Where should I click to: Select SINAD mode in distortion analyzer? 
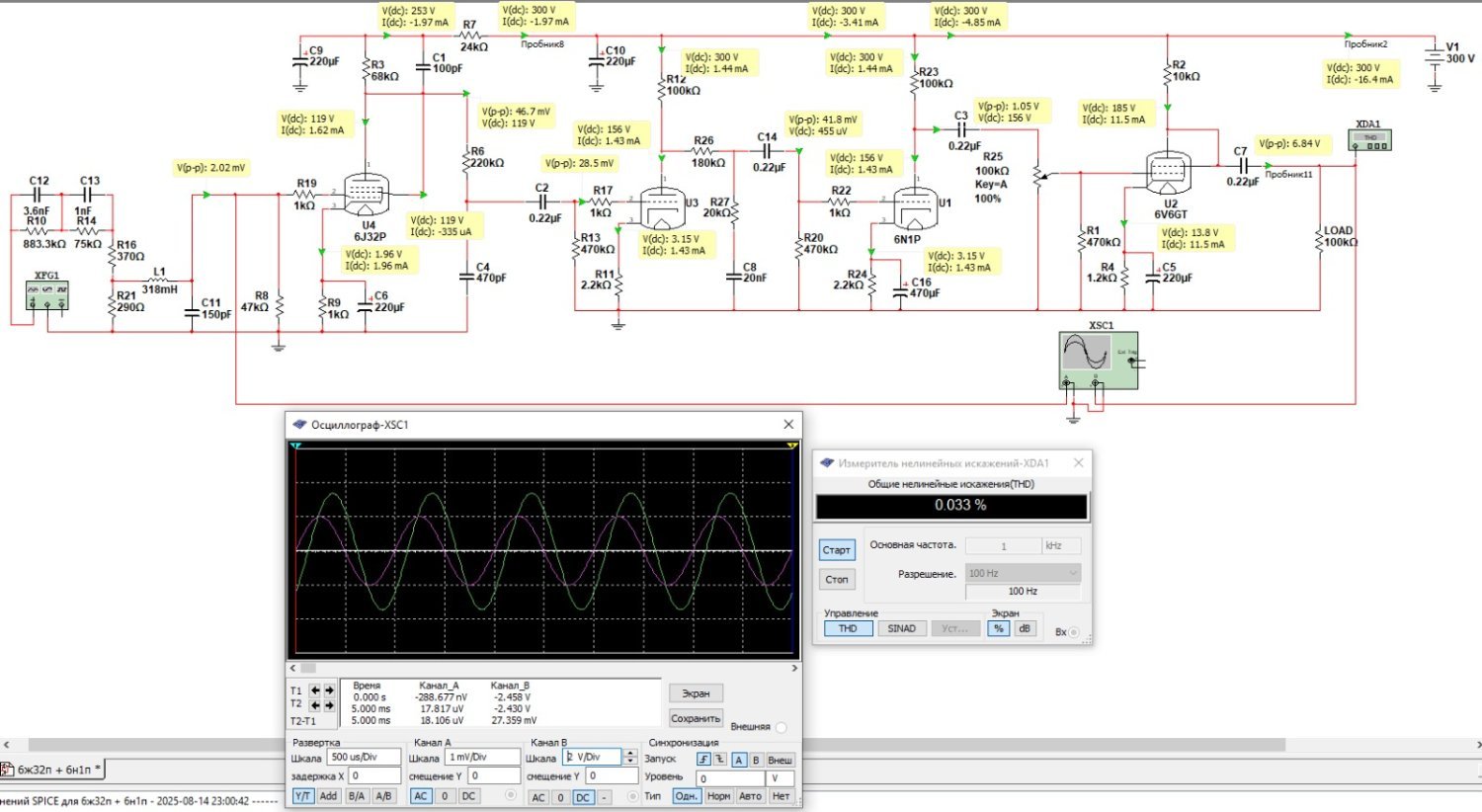tap(901, 628)
